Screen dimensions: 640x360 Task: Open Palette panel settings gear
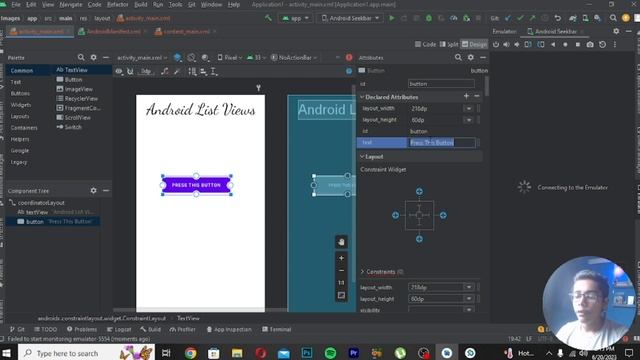point(93,58)
